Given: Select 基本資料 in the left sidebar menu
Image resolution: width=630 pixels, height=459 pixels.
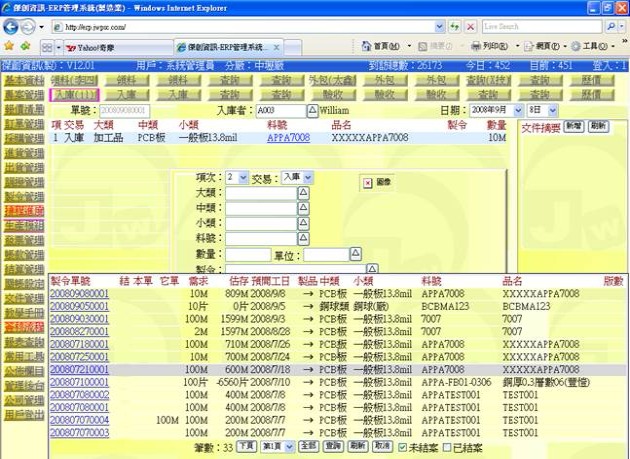Looking at the screenshot, I should click(x=23, y=80).
